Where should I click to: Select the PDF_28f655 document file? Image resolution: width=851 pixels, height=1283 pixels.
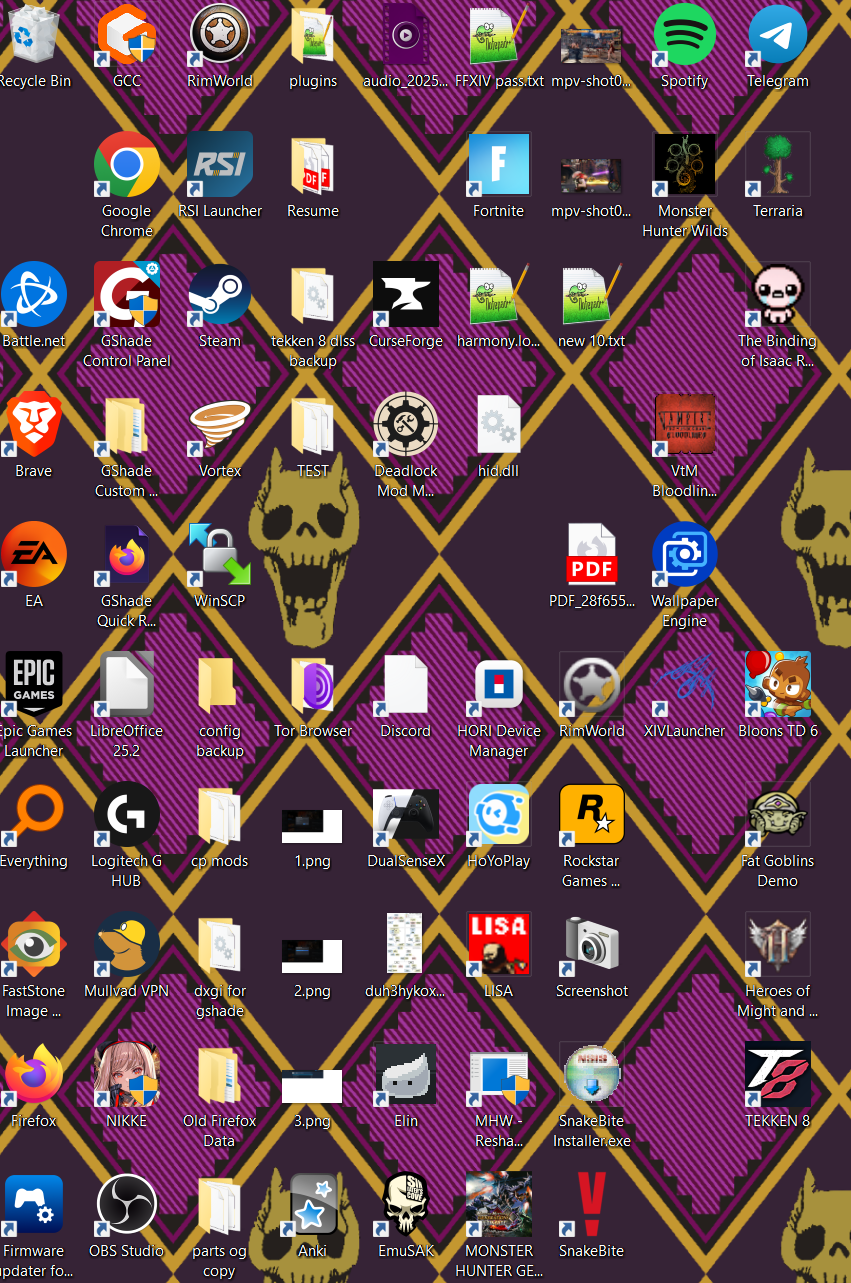click(x=592, y=555)
